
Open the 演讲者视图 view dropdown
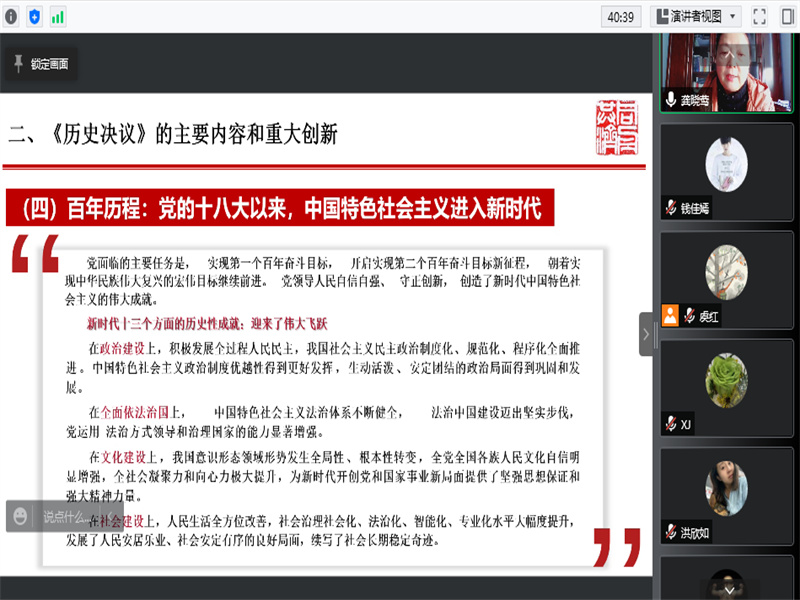695,16
